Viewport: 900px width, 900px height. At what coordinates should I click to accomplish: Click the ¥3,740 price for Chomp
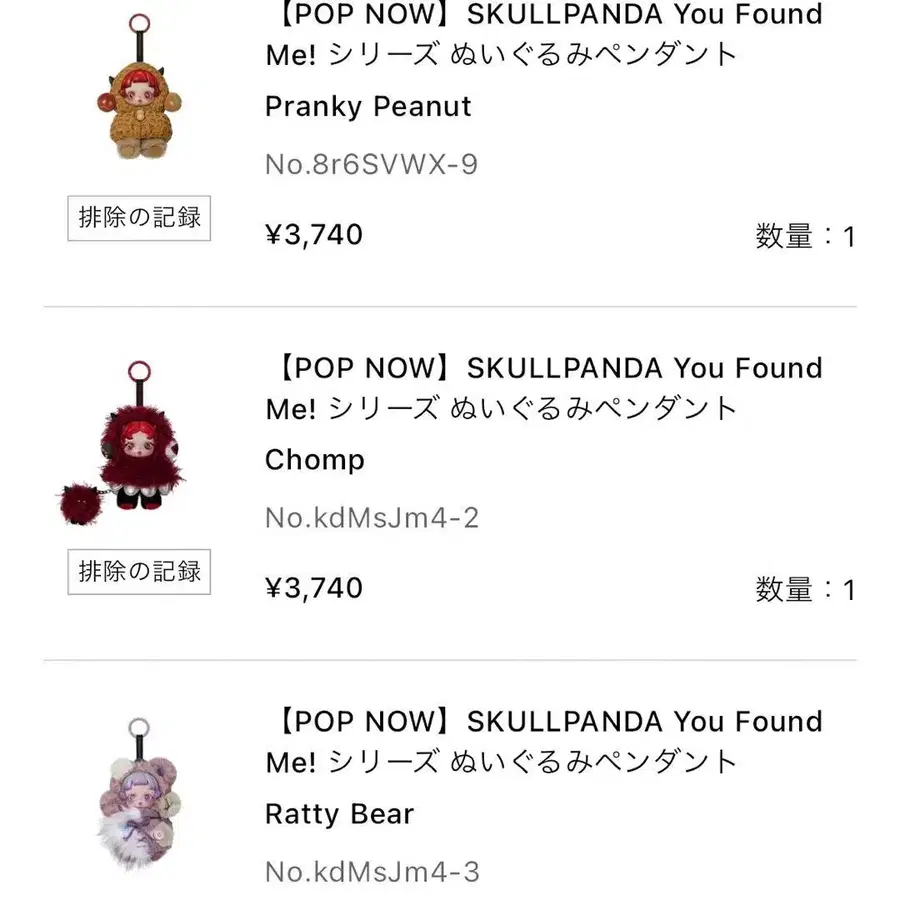point(313,588)
